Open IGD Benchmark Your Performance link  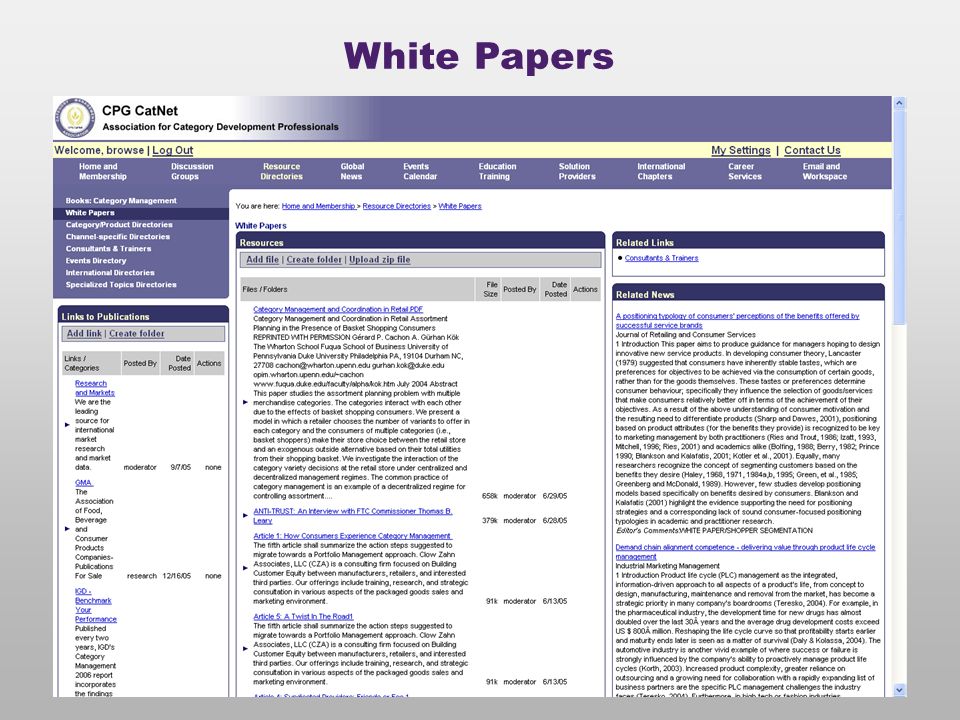pyautogui.click(x=96, y=605)
